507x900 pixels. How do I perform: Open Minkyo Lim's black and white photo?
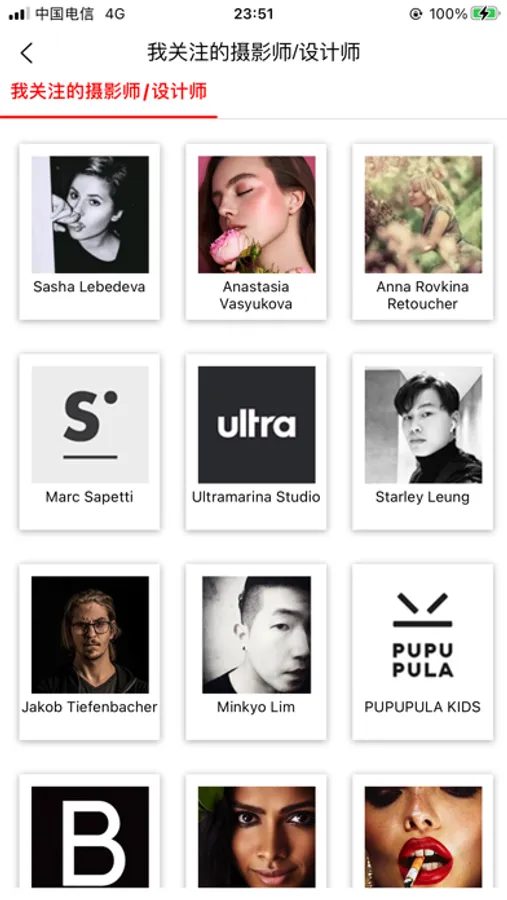coord(257,634)
